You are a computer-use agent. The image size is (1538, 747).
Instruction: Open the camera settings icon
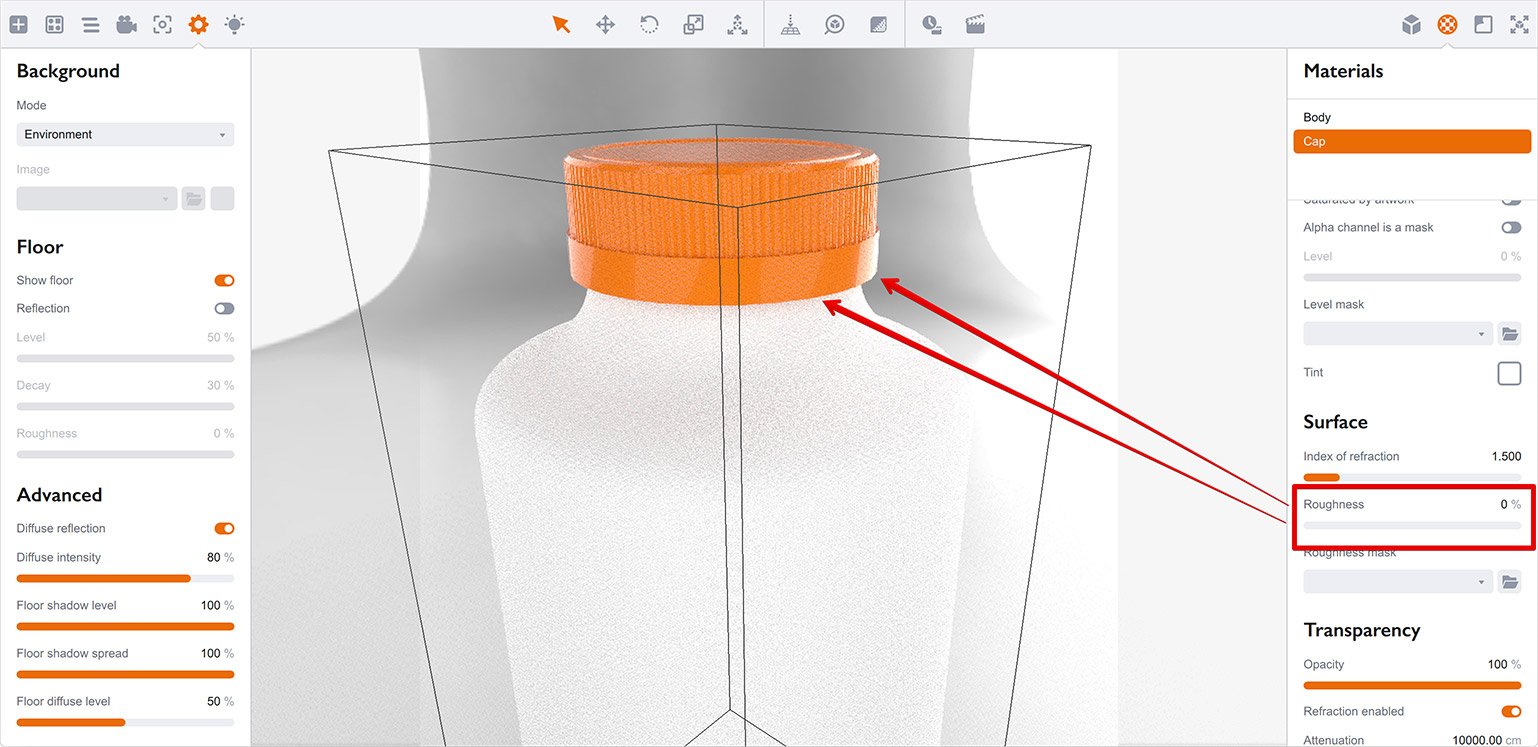click(126, 24)
